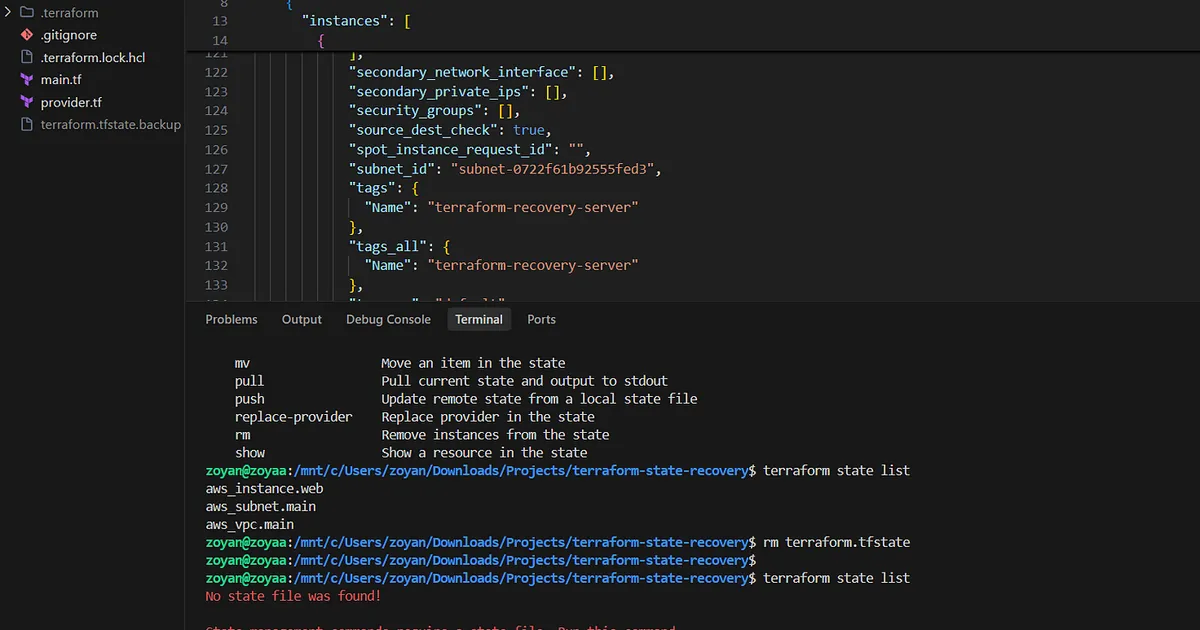Click the "No state file was found!" error
The height and width of the screenshot is (630, 1200).
pyautogui.click(x=293, y=596)
